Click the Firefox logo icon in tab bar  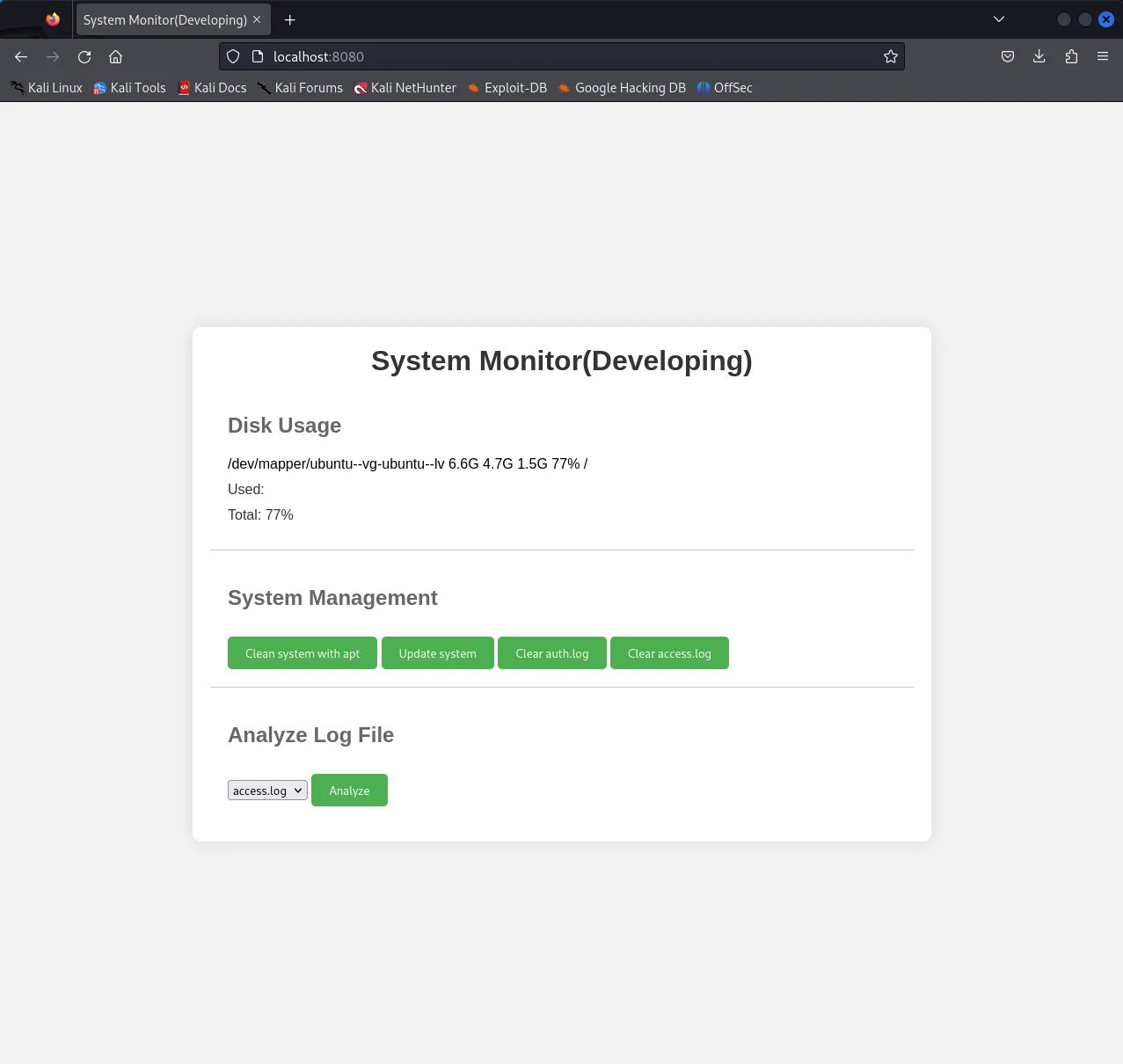(53, 19)
